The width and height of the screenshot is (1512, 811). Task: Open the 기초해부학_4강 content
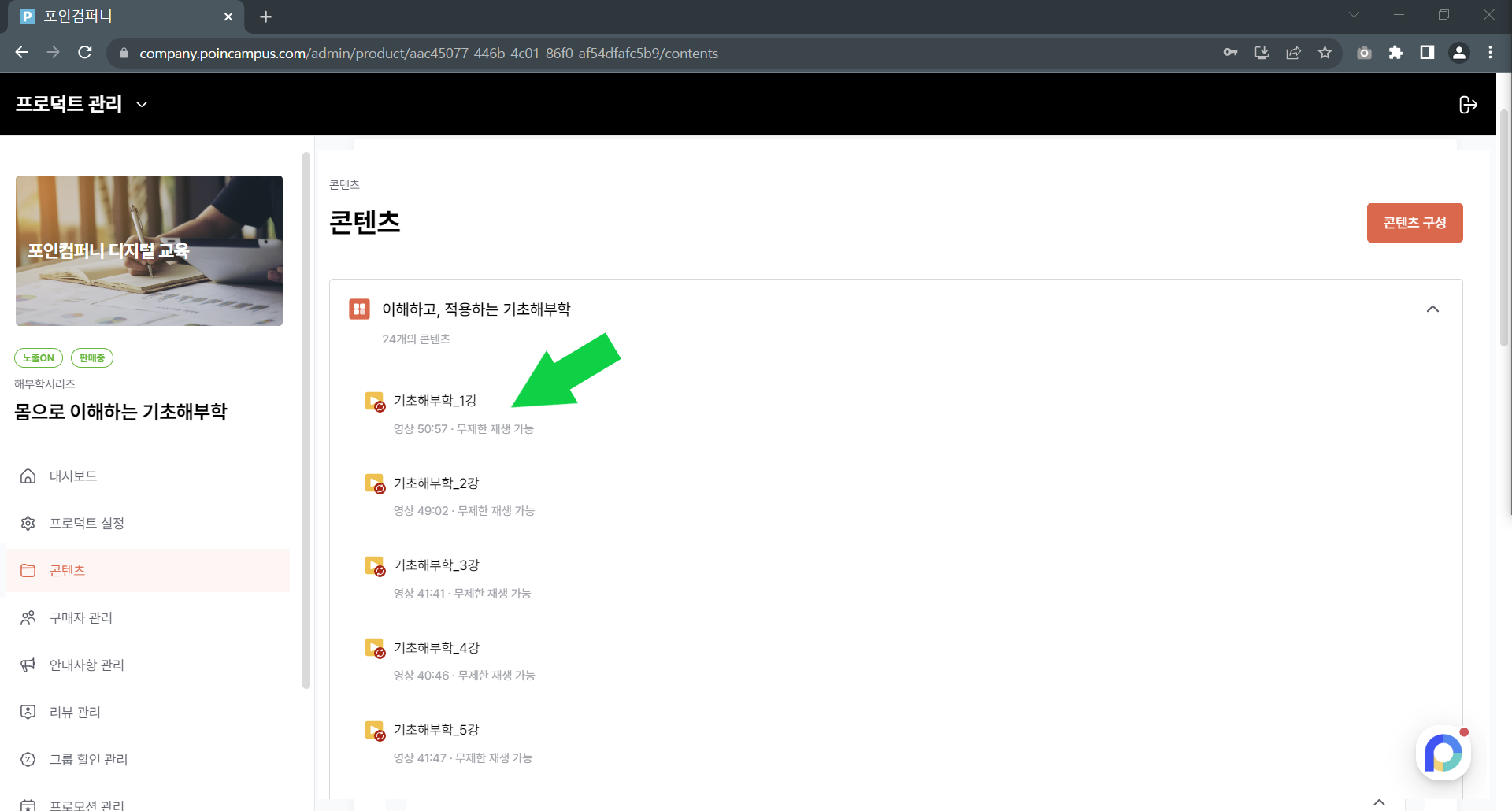tap(436, 647)
